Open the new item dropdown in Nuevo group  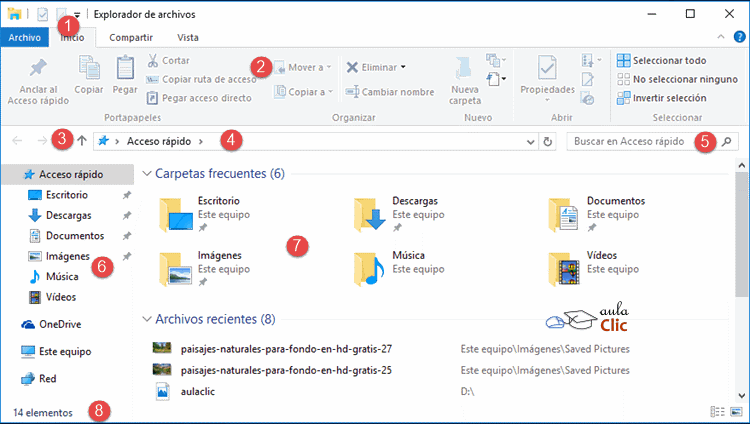(x=496, y=60)
